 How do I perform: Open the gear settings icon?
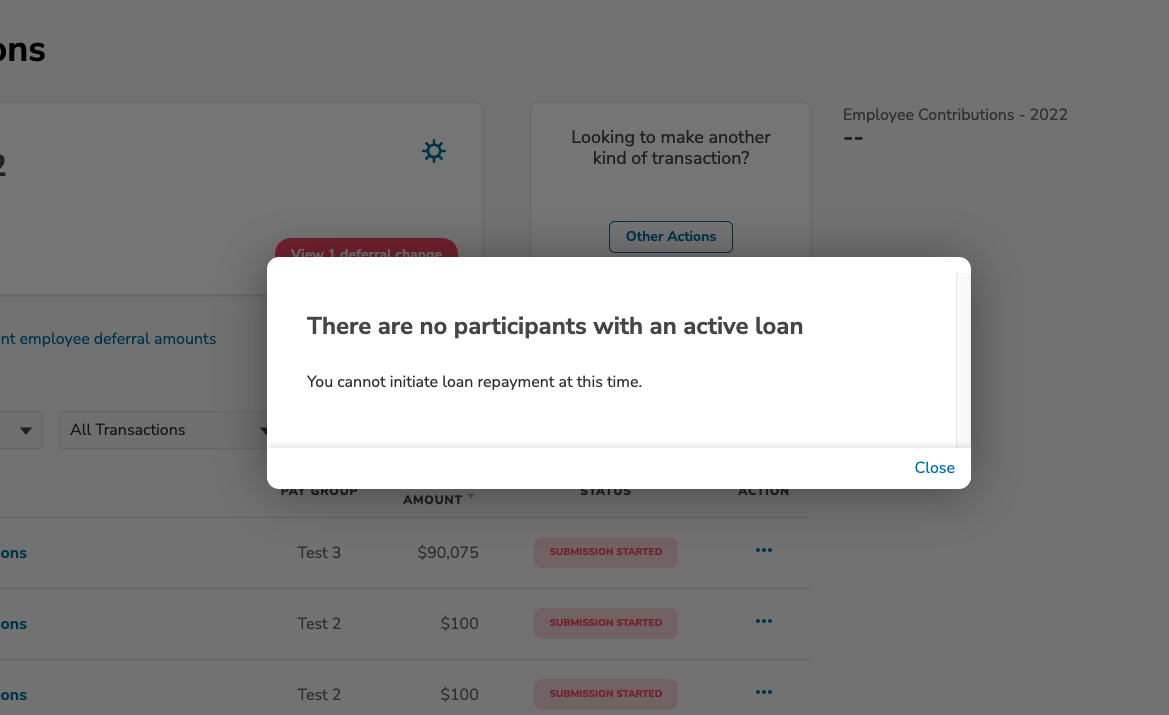pos(434,151)
